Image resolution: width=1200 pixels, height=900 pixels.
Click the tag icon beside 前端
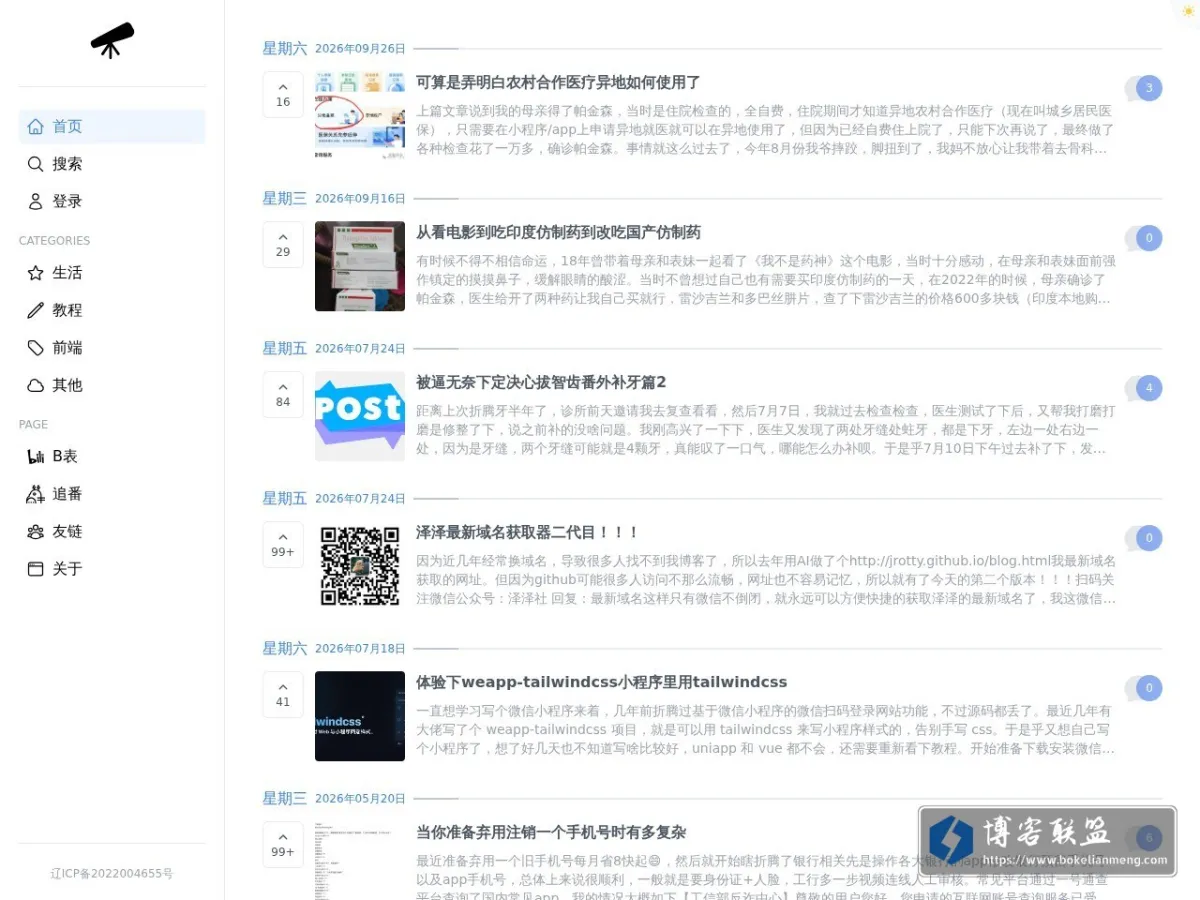[36, 348]
